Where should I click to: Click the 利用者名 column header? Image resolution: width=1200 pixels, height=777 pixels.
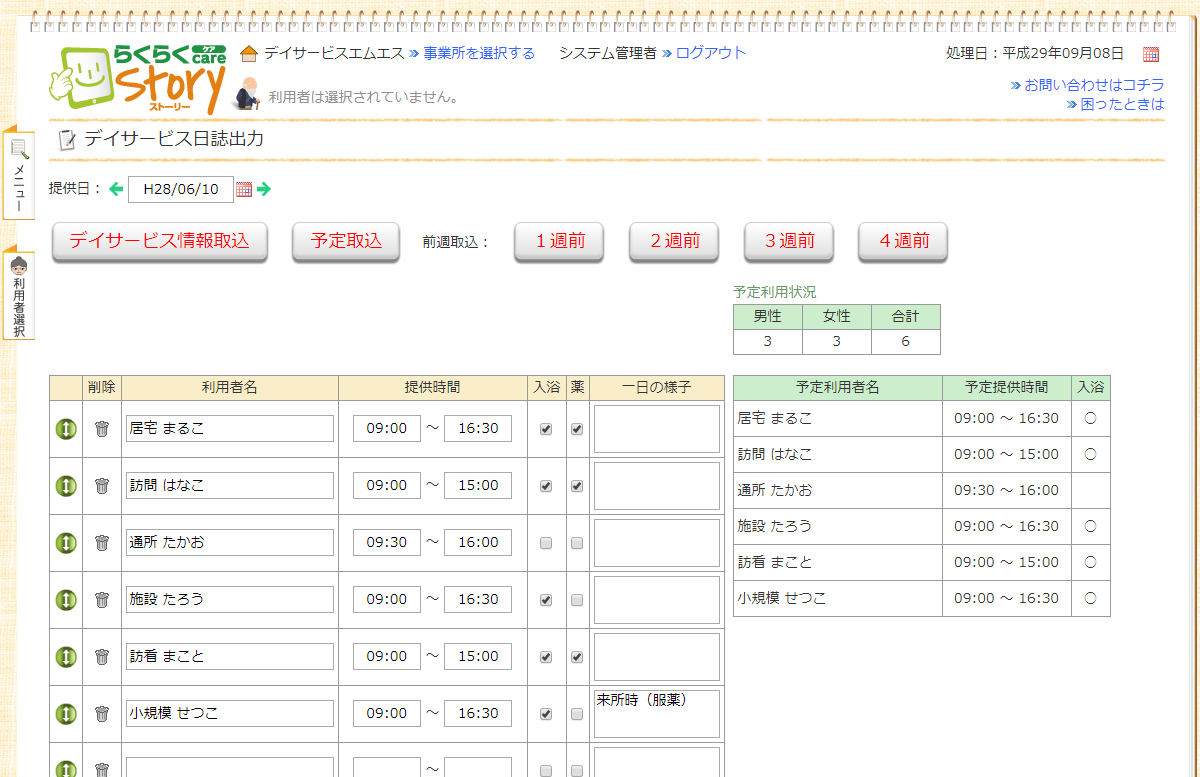(230, 388)
